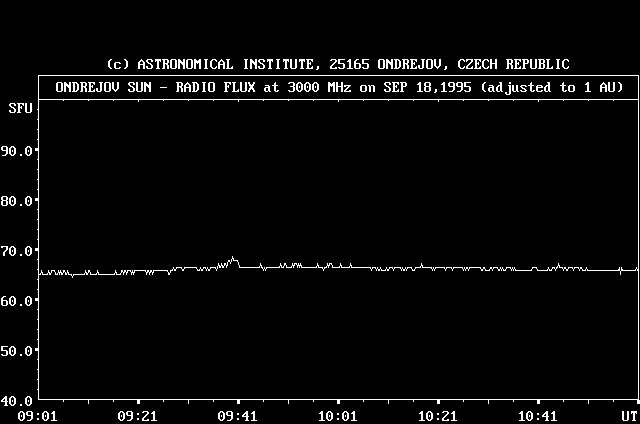
Task: Select "SEP 18,1995" date in the title
Action: coord(433,87)
